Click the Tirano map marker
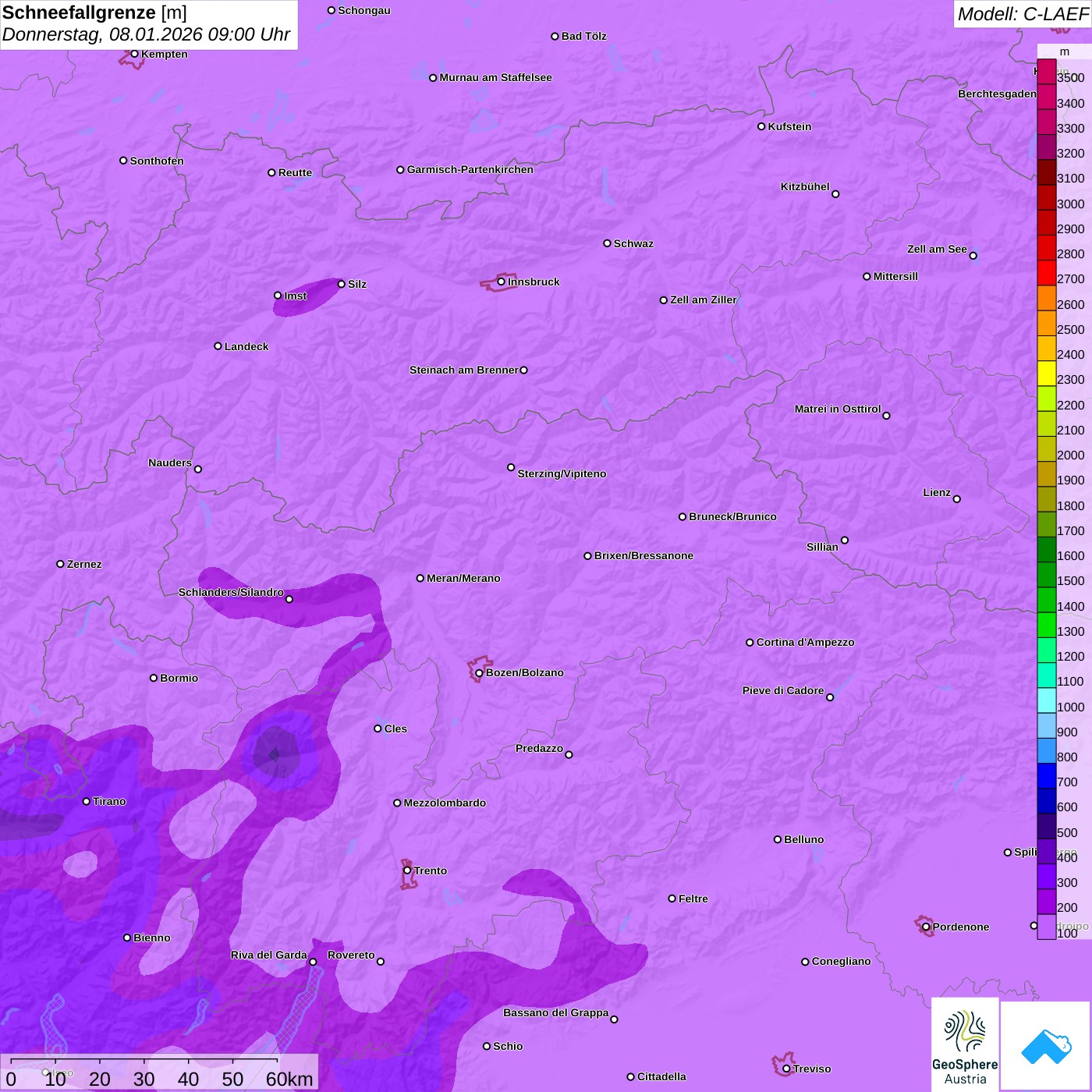 tap(87, 801)
